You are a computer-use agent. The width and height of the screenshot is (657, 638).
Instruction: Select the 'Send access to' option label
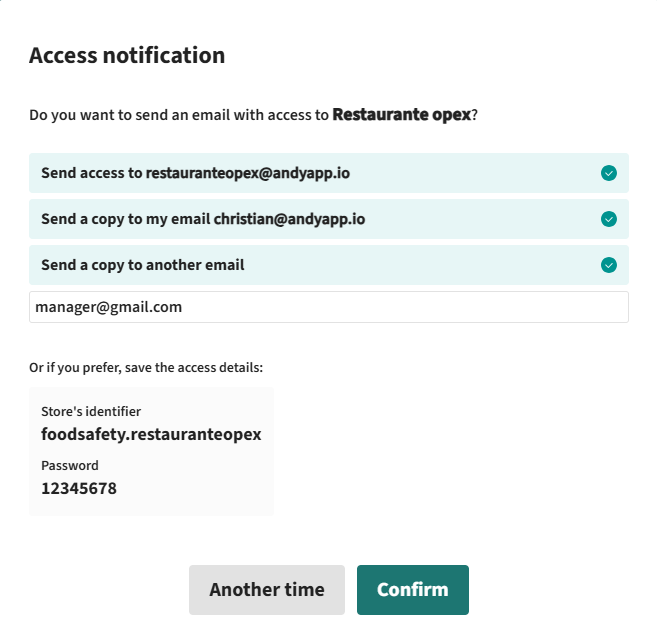coord(91,173)
